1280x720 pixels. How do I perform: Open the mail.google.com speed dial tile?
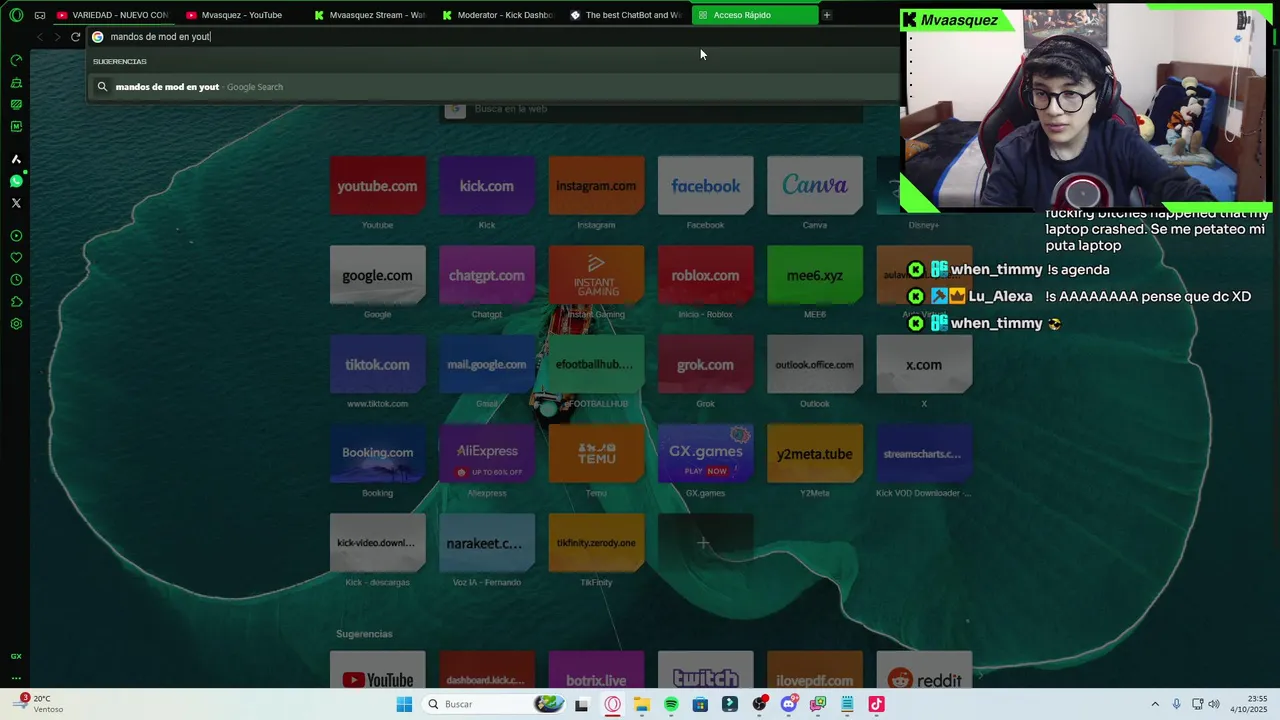point(487,364)
